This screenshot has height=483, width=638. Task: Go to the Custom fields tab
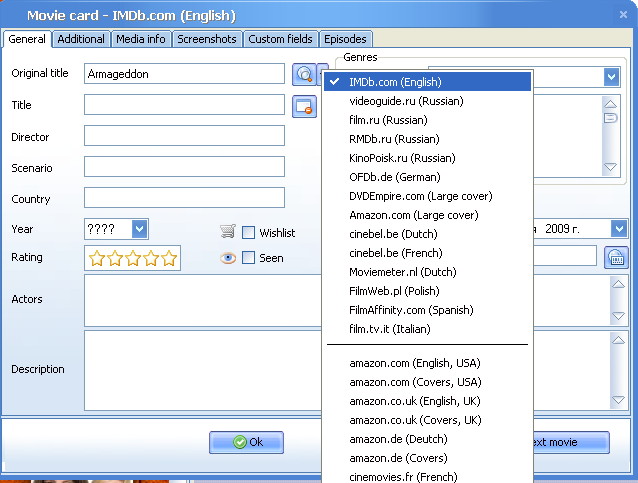(280, 39)
